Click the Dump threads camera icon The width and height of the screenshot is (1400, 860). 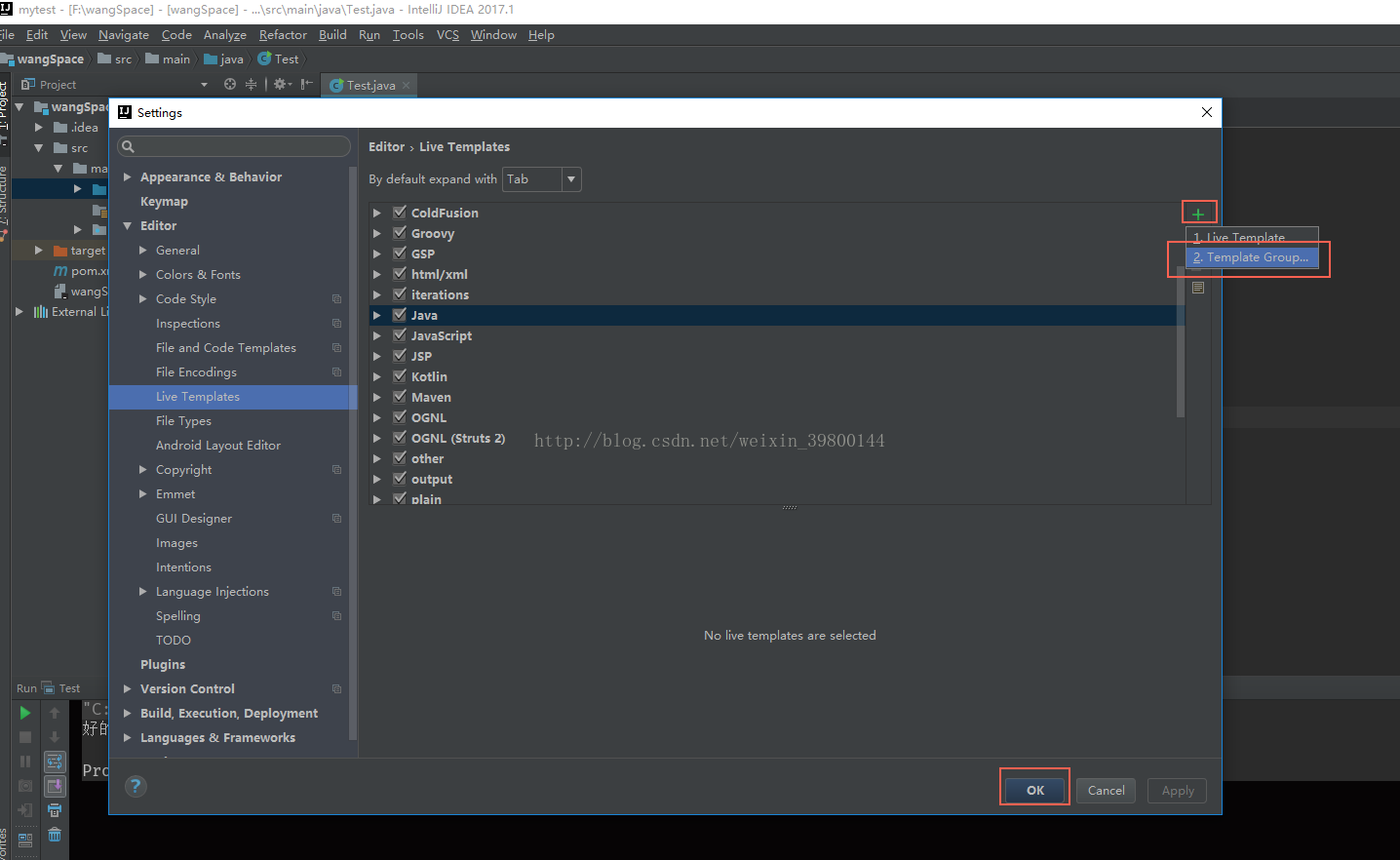25,786
